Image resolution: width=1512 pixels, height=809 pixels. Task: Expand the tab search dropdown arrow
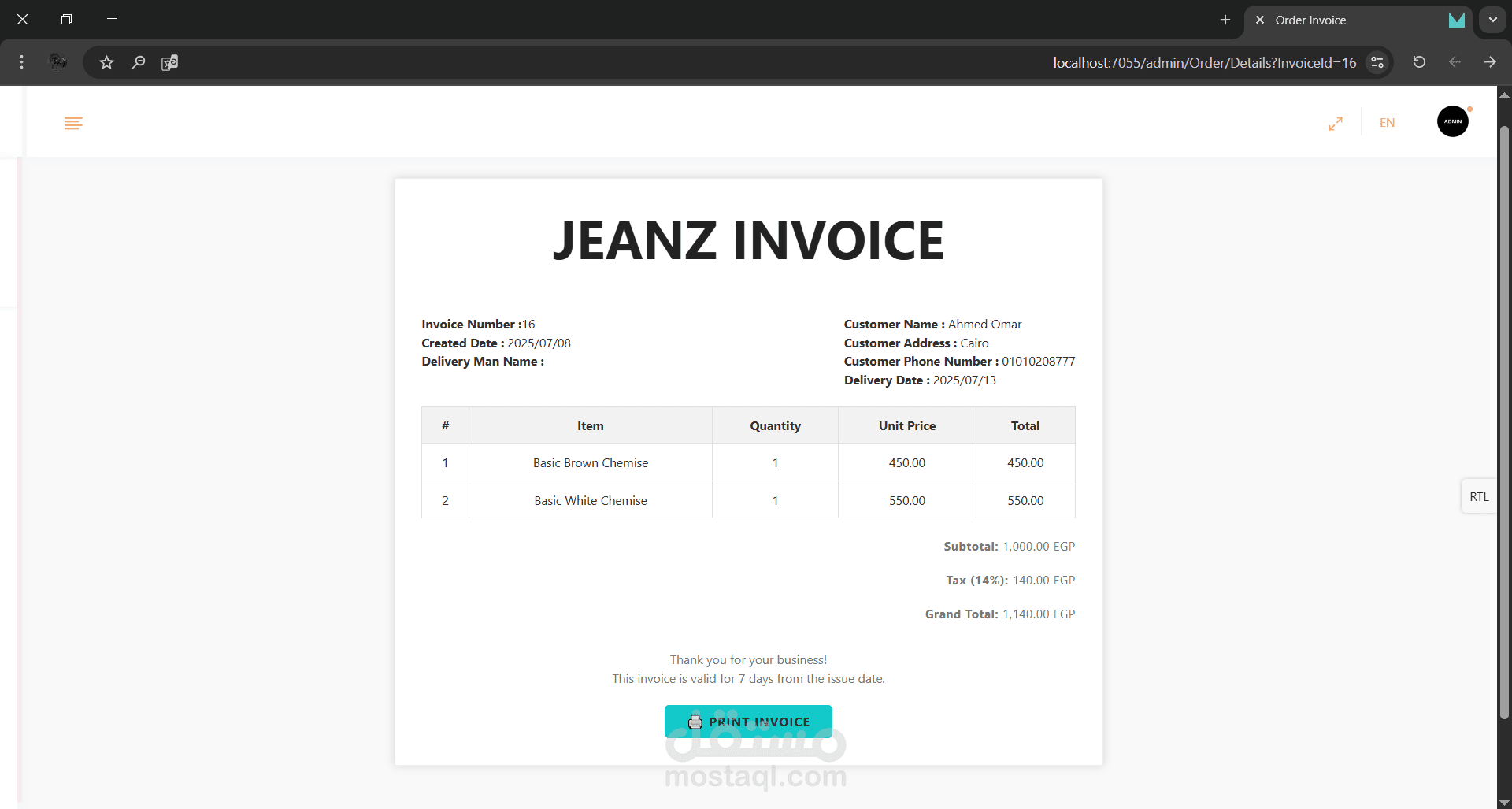pyautogui.click(x=1492, y=20)
